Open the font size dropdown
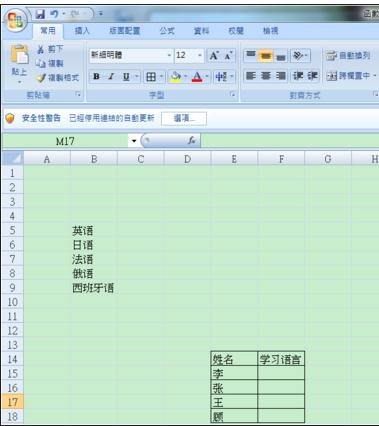Image resolution: width=379 pixels, height=426 pixels. point(200,55)
